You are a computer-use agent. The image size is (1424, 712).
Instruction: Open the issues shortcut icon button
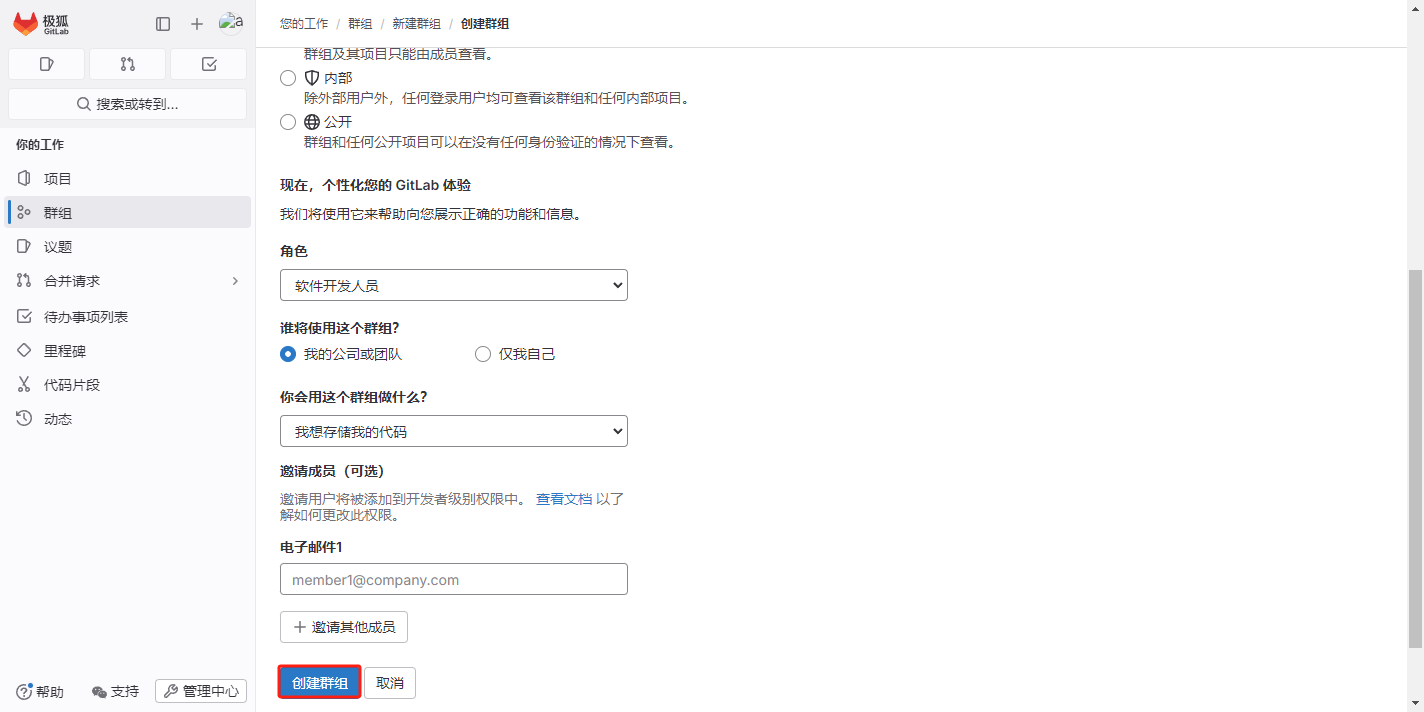pyautogui.click(x=46, y=64)
